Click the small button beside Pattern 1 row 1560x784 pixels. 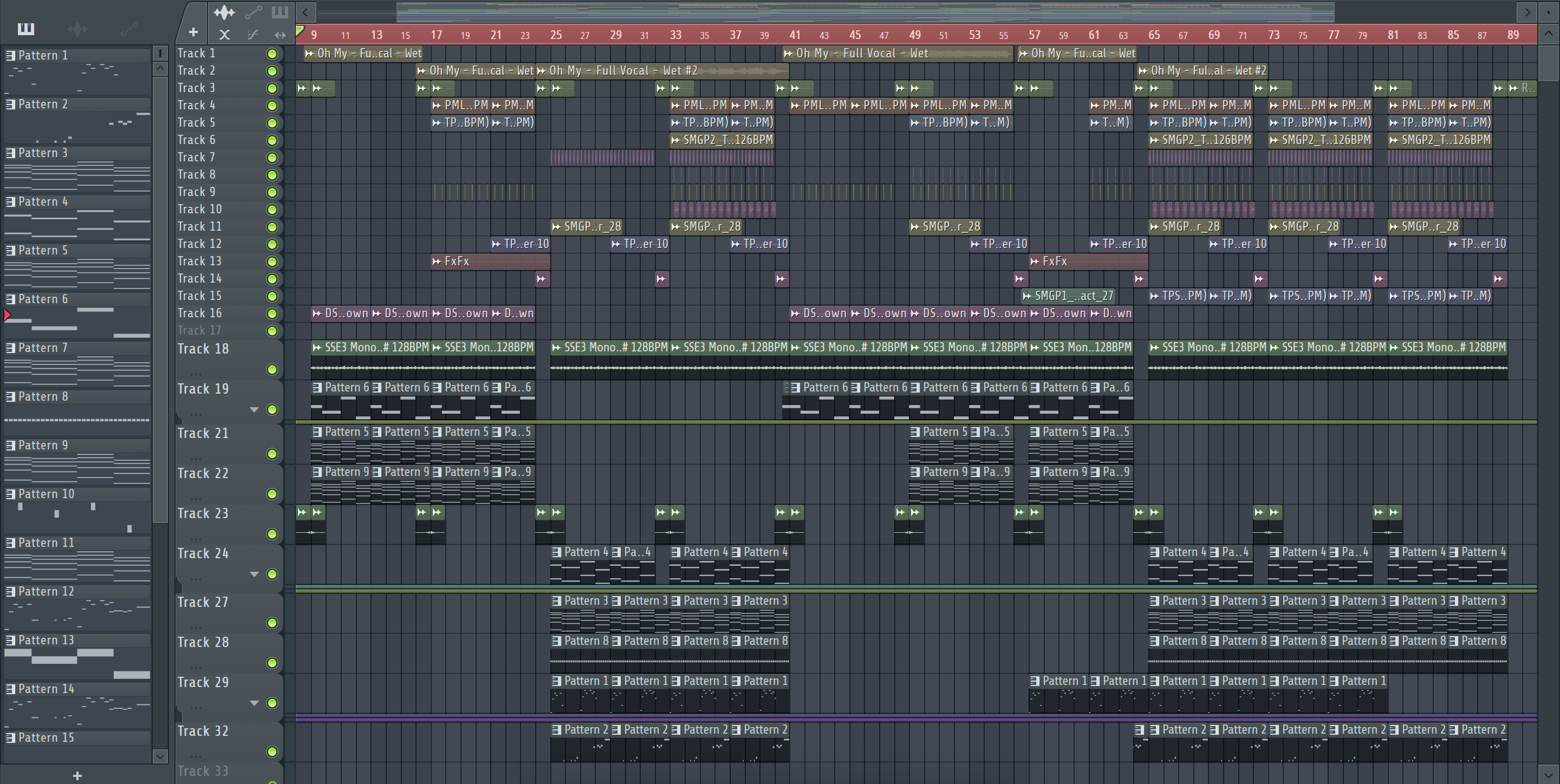(x=160, y=53)
